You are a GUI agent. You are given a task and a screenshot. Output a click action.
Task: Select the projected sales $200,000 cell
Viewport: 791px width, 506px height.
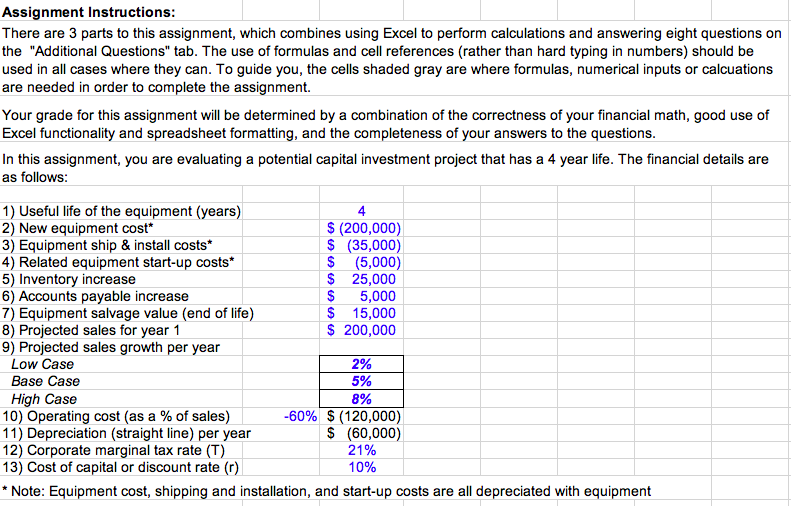361,330
